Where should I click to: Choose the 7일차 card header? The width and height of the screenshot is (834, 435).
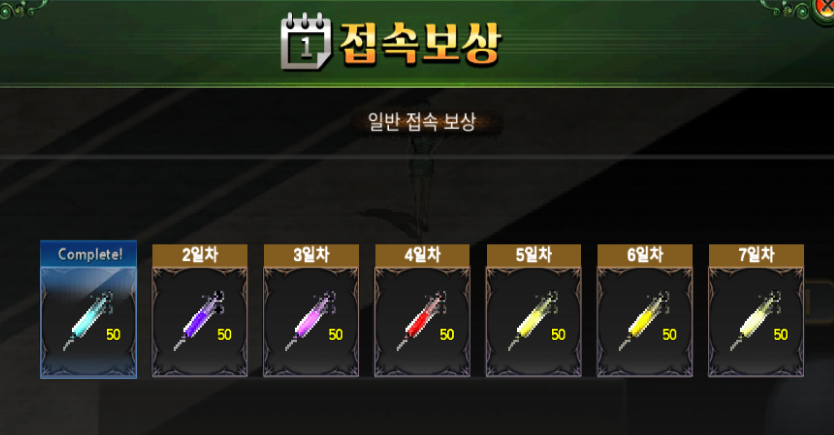point(756,255)
